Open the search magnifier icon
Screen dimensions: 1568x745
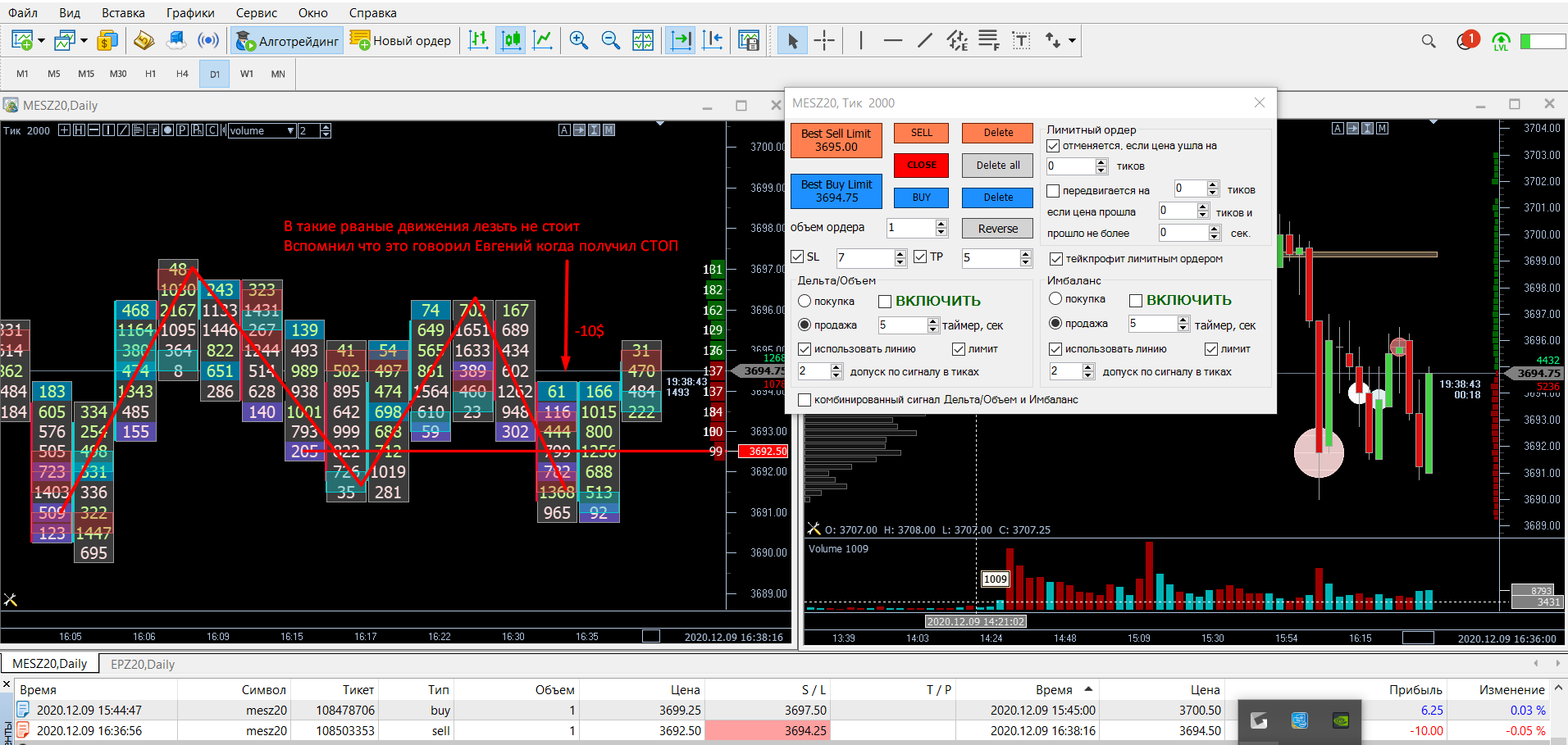(1429, 41)
